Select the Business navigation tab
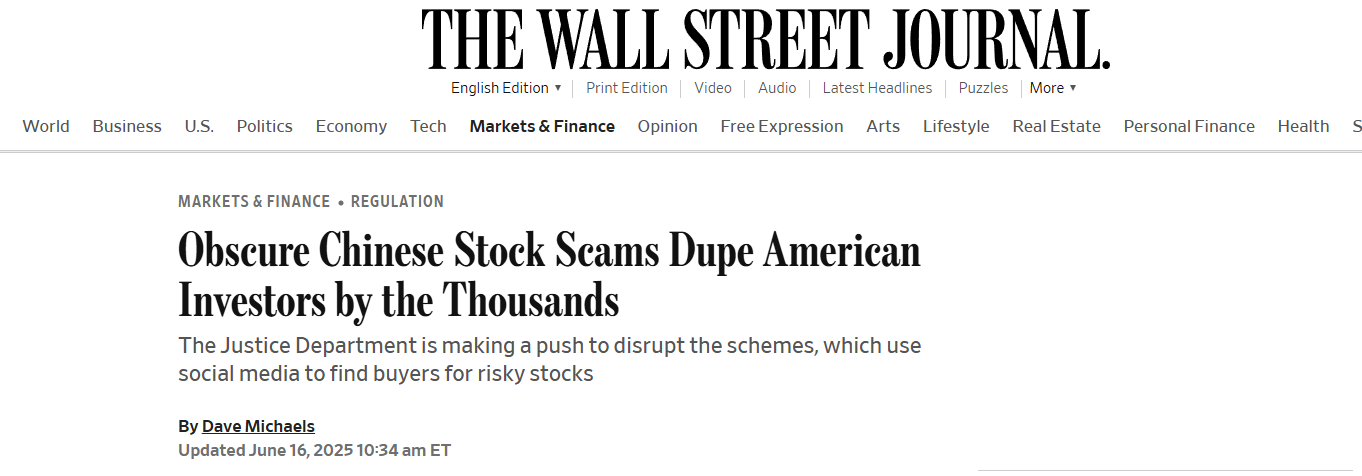The height and width of the screenshot is (476, 1362). (127, 126)
